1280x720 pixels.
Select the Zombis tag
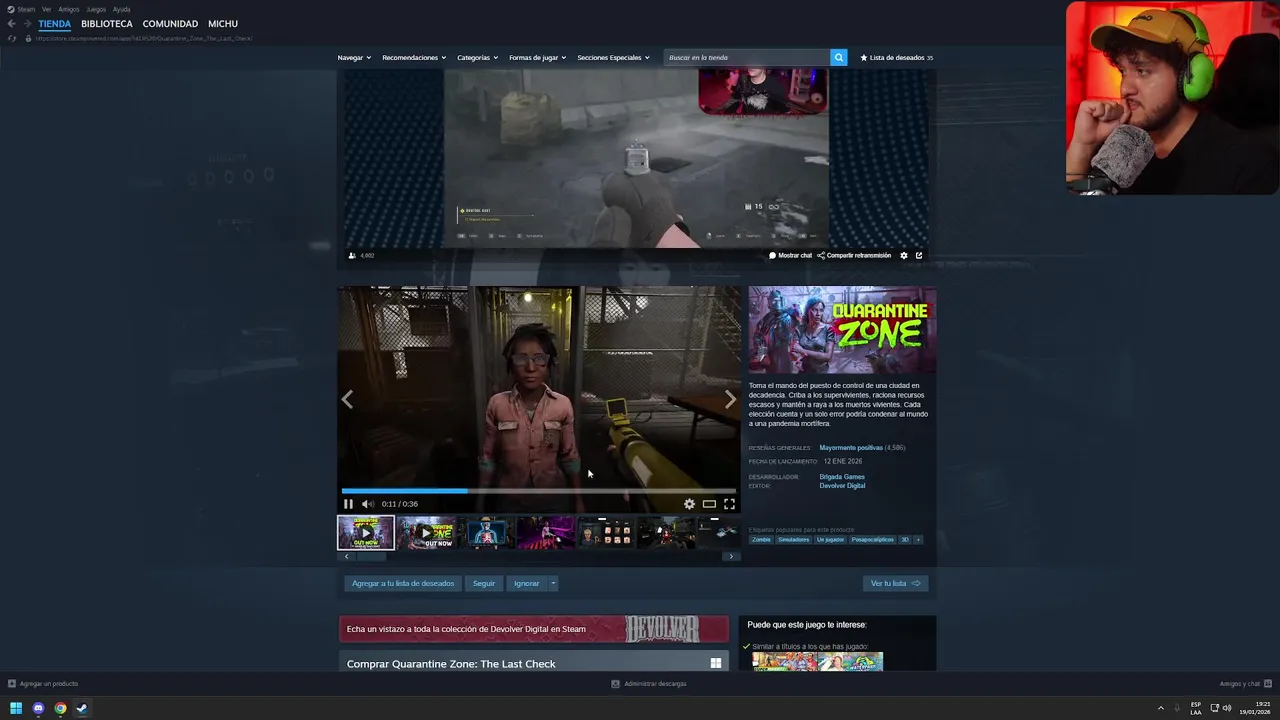pyautogui.click(x=762, y=540)
